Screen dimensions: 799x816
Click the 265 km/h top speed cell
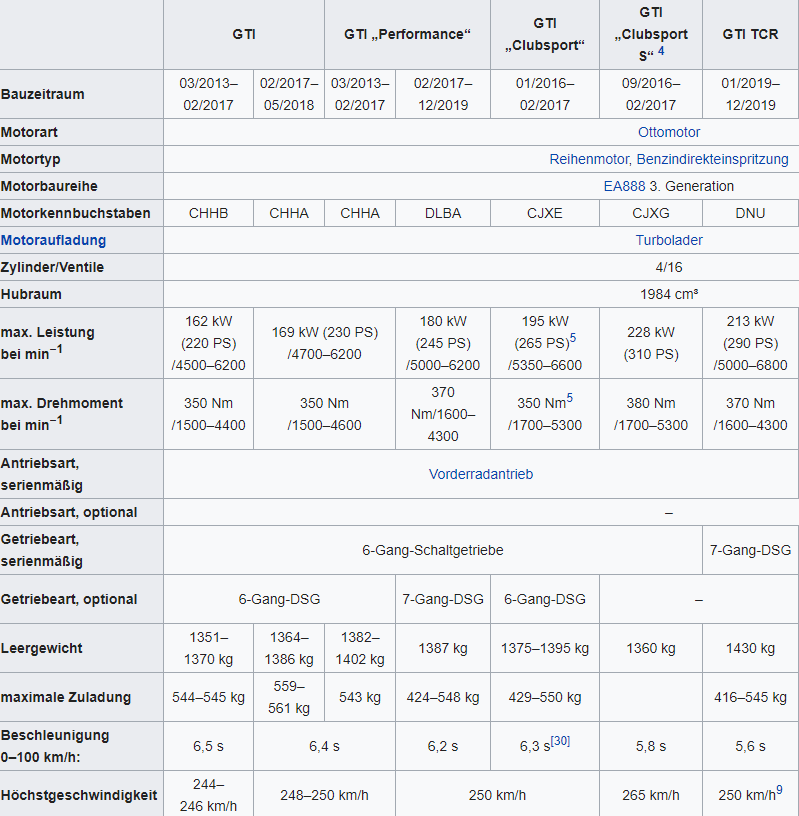651,794
